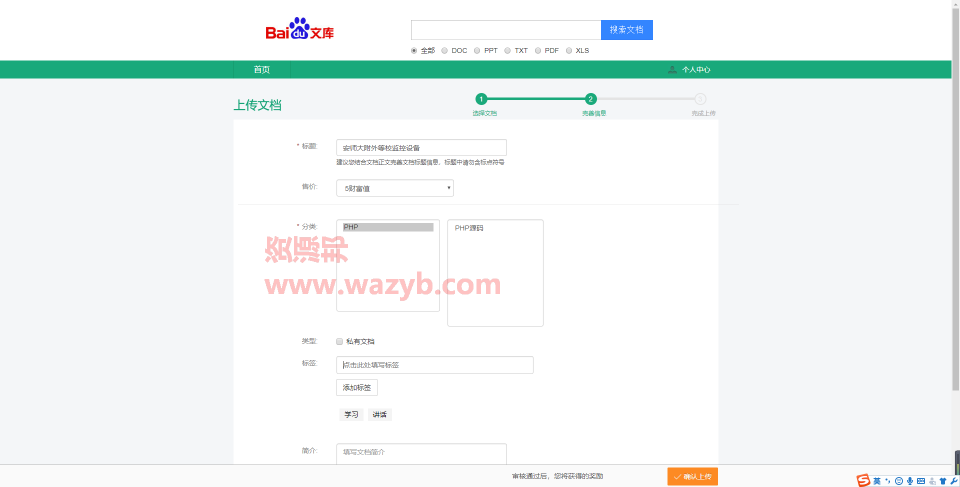
Task: Focus the 标签 tag input field
Action: click(x=435, y=365)
